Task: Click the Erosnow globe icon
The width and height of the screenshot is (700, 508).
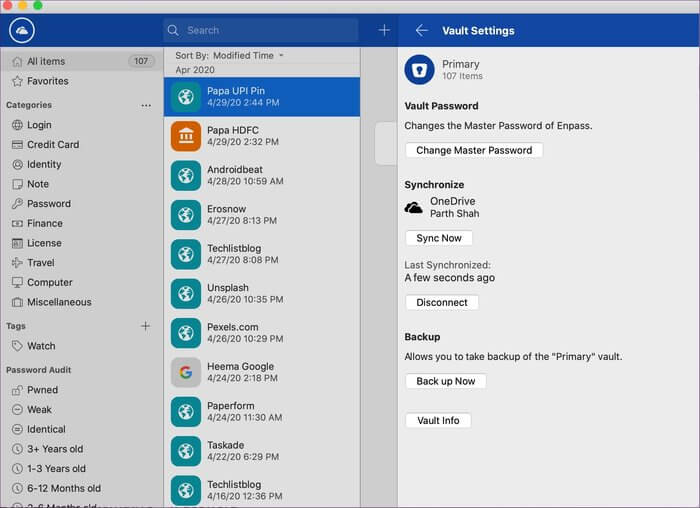Action: tap(186, 215)
